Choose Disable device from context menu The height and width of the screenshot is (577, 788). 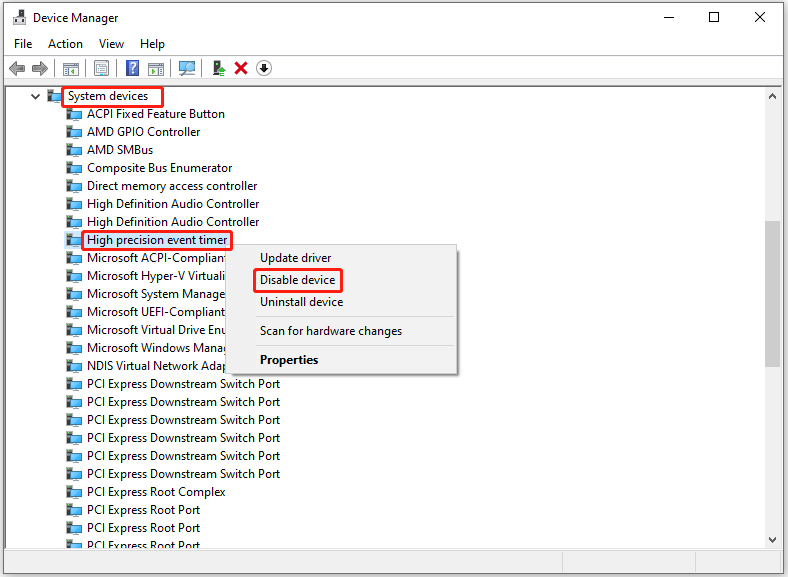298,280
